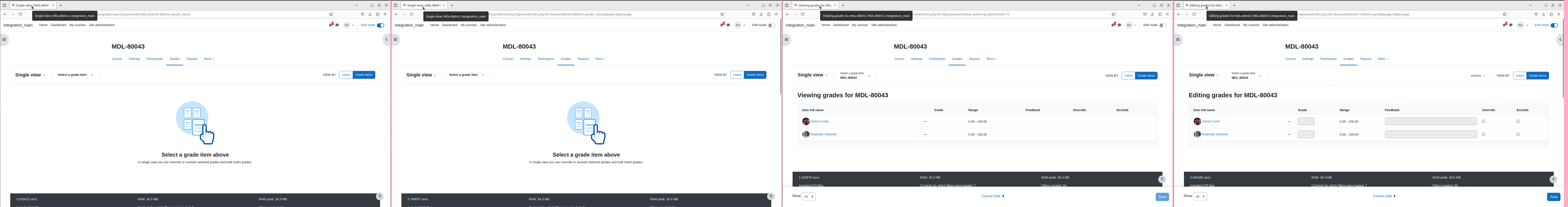
Task: Click Users view button in first window
Action: (x=346, y=75)
